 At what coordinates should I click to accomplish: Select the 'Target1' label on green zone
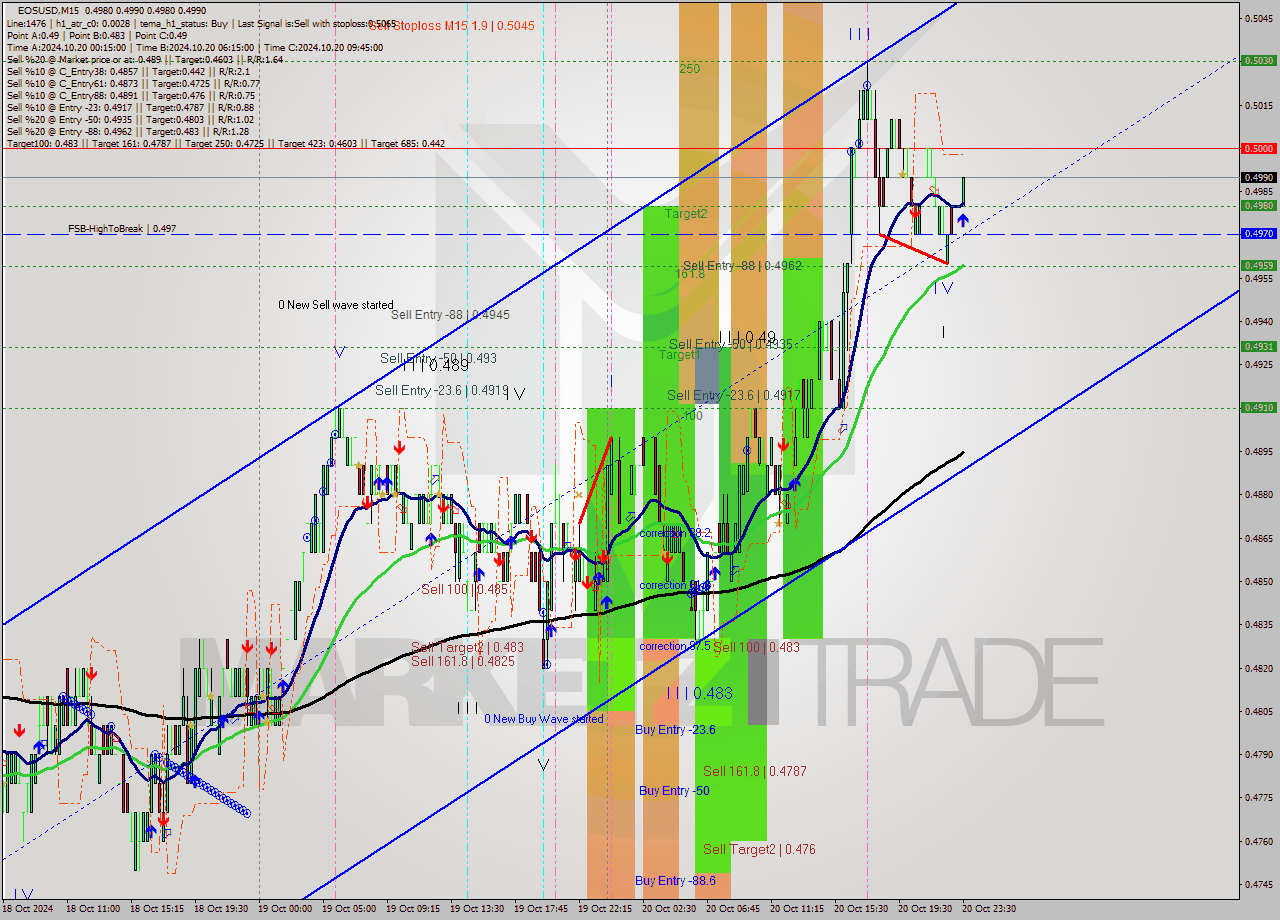tap(679, 355)
